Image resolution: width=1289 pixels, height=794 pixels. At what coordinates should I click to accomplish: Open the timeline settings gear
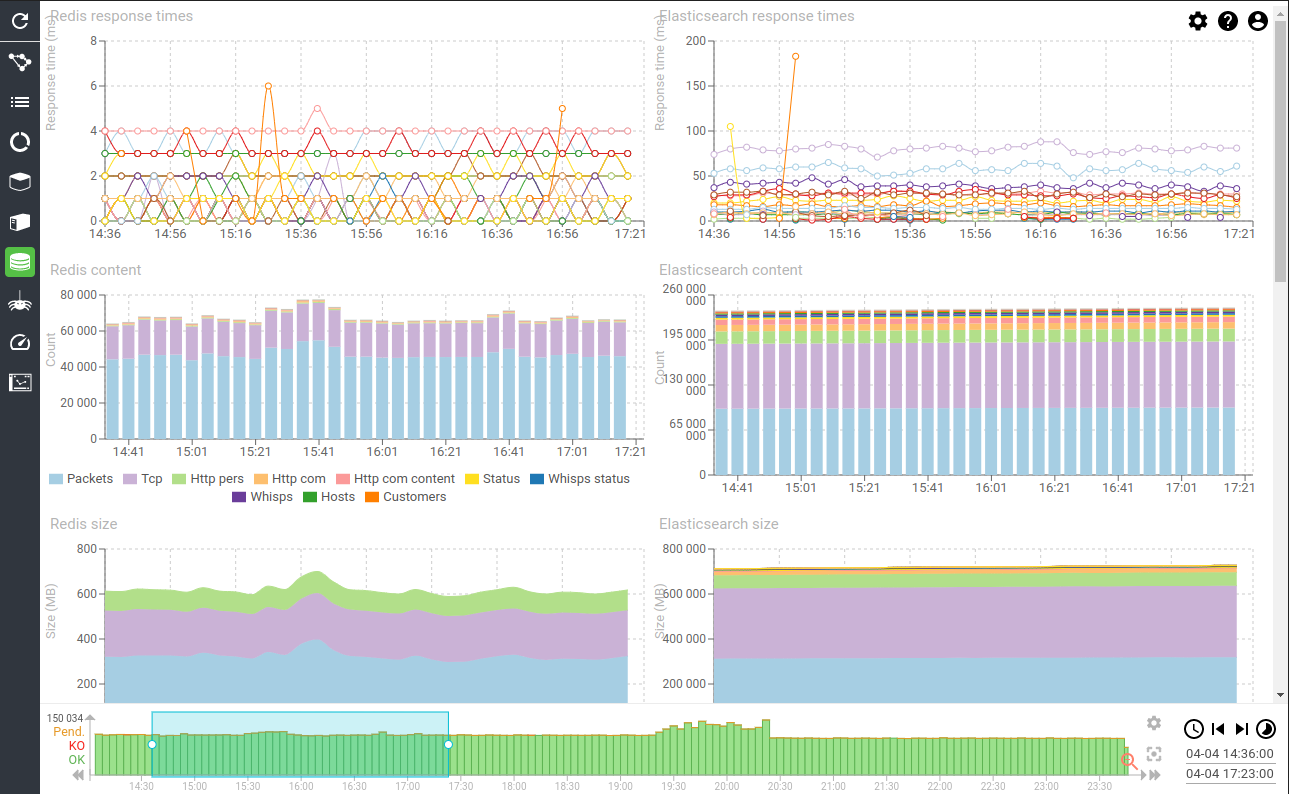pyautogui.click(x=1154, y=723)
